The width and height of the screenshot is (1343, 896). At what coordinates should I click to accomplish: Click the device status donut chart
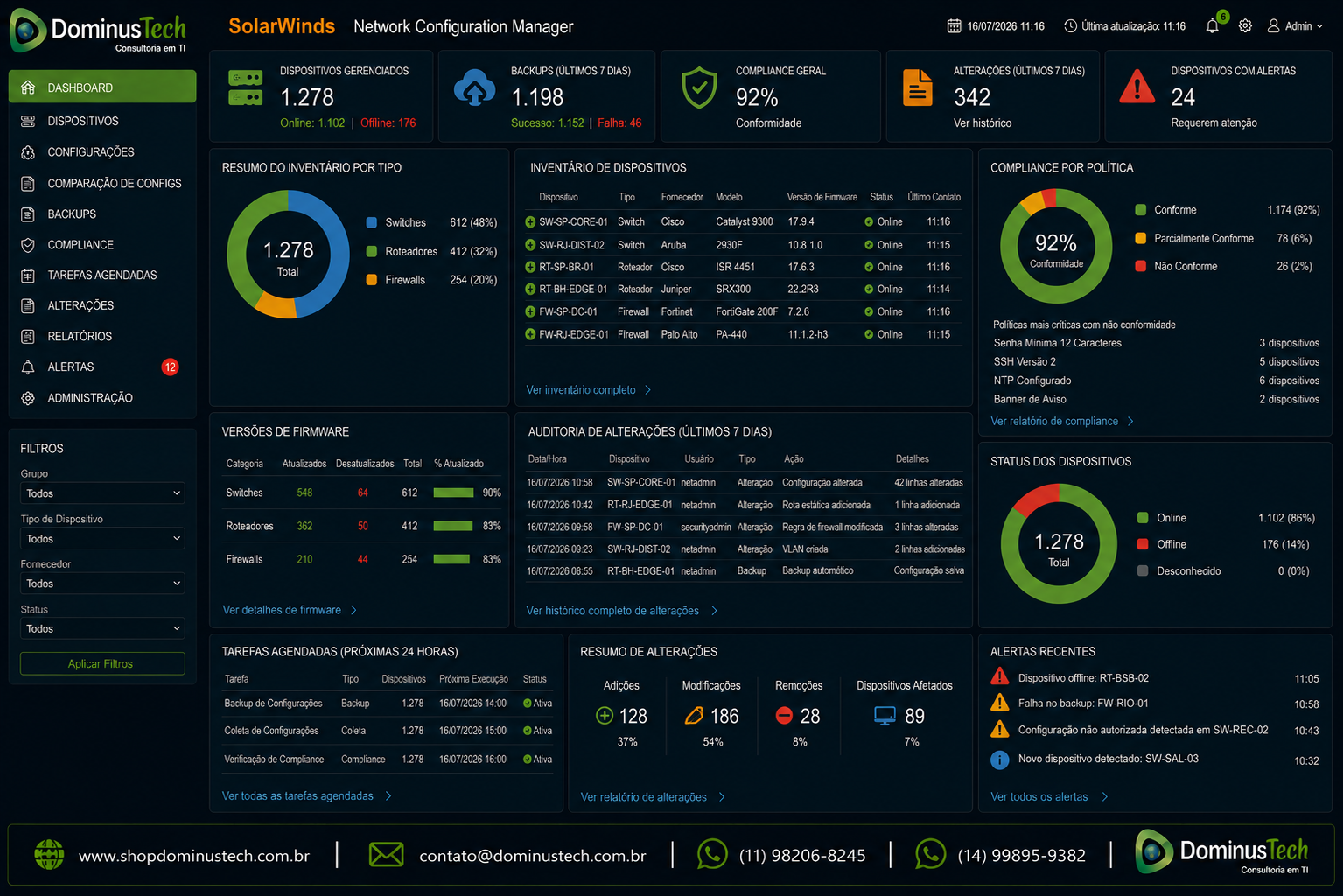click(1059, 543)
